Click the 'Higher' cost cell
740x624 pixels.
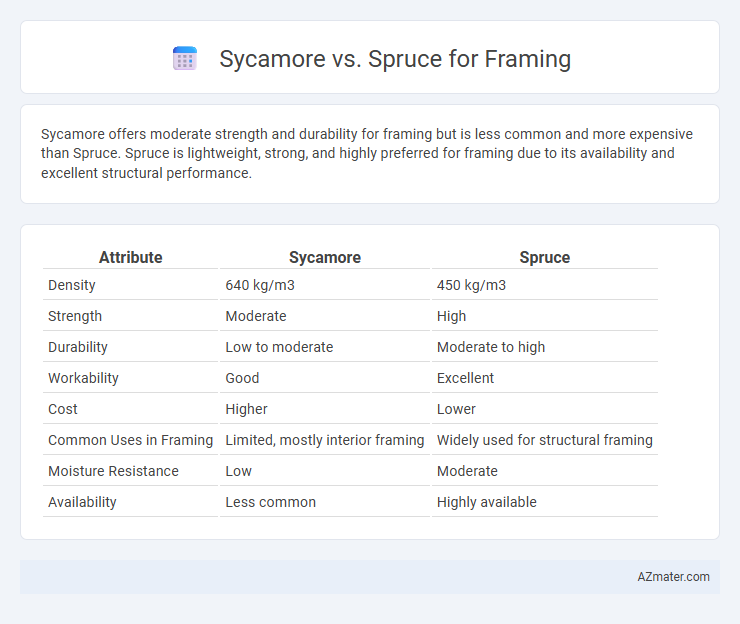point(246,409)
